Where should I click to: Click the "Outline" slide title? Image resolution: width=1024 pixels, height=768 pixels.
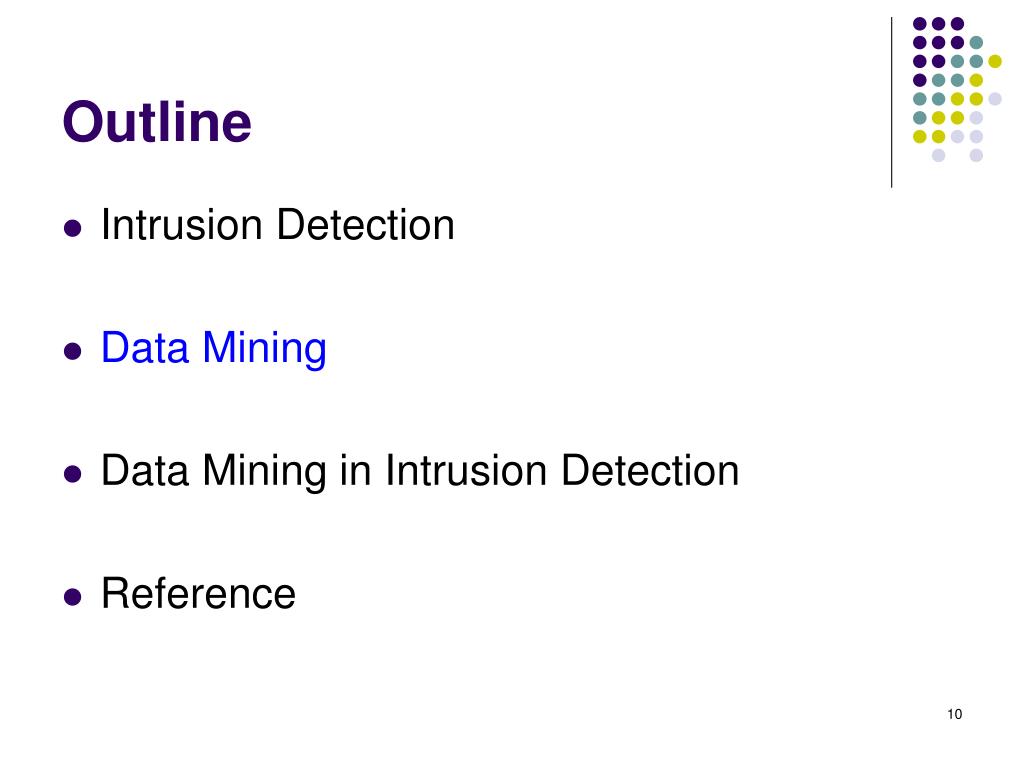tap(157, 121)
